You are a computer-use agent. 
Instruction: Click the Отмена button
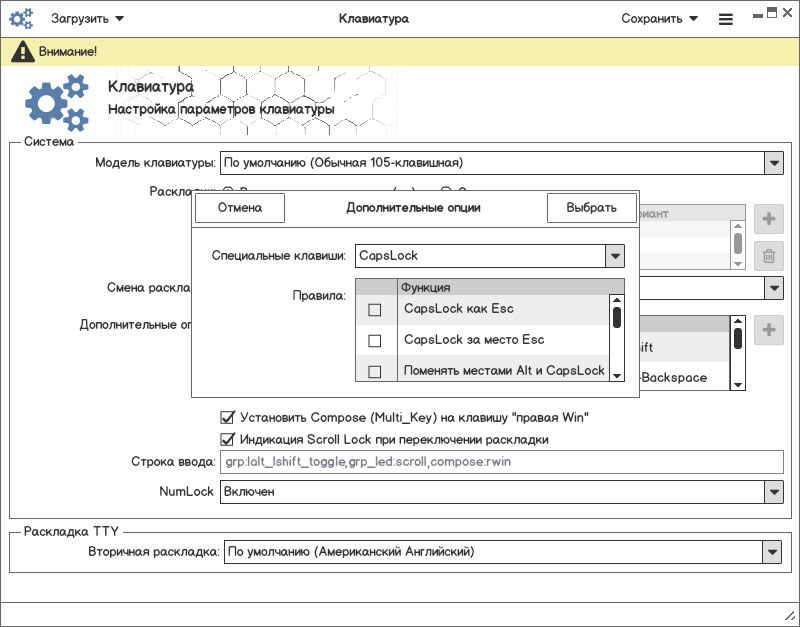240,208
